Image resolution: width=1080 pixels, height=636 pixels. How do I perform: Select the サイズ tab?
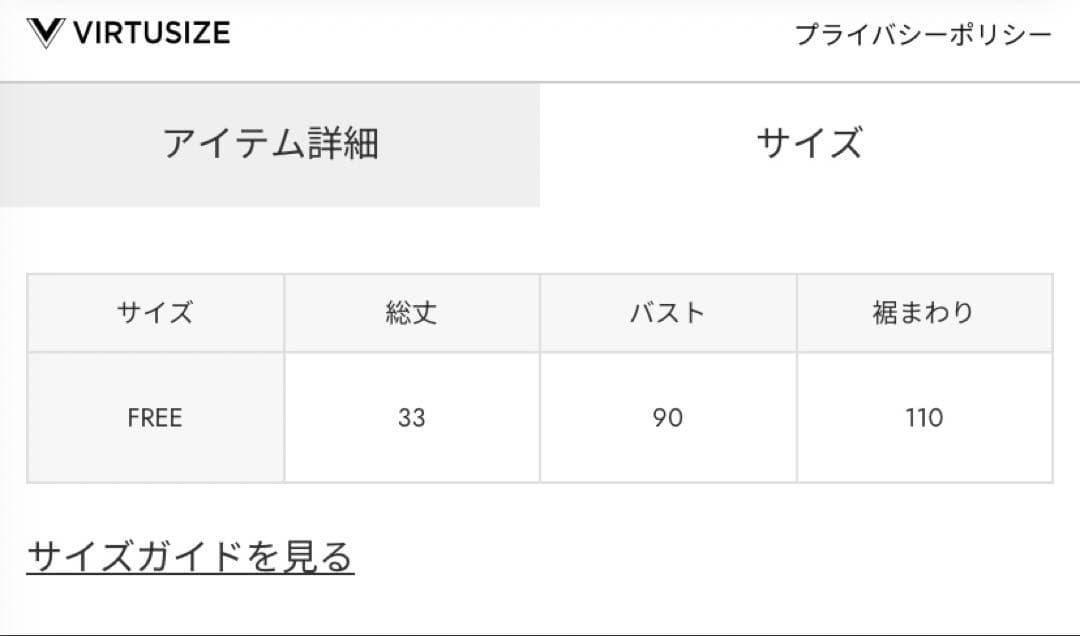[809, 144]
